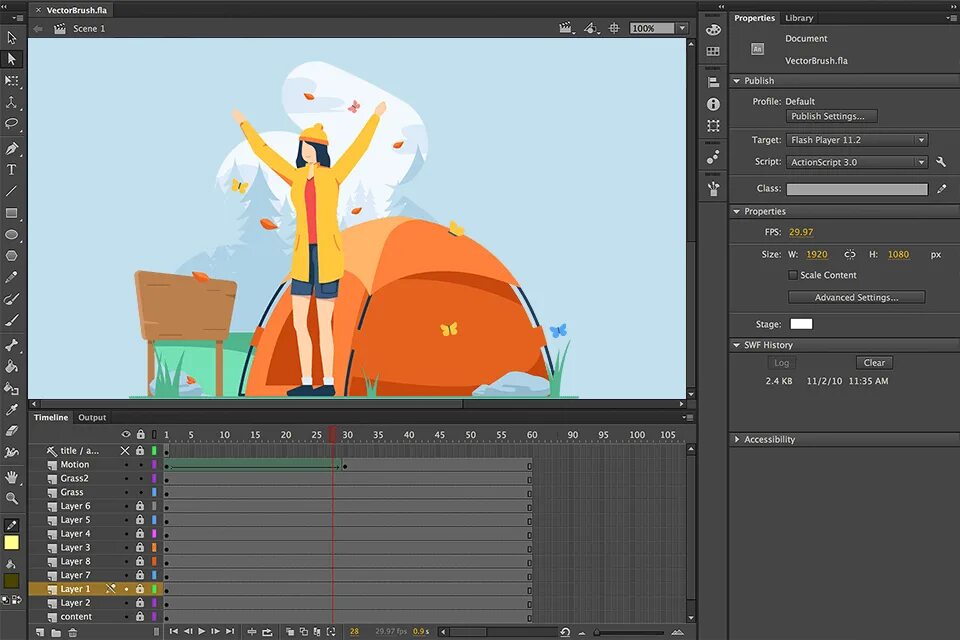Select the Free Transform tool
This screenshot has width=960, height=640.
(x=12, y=81)
